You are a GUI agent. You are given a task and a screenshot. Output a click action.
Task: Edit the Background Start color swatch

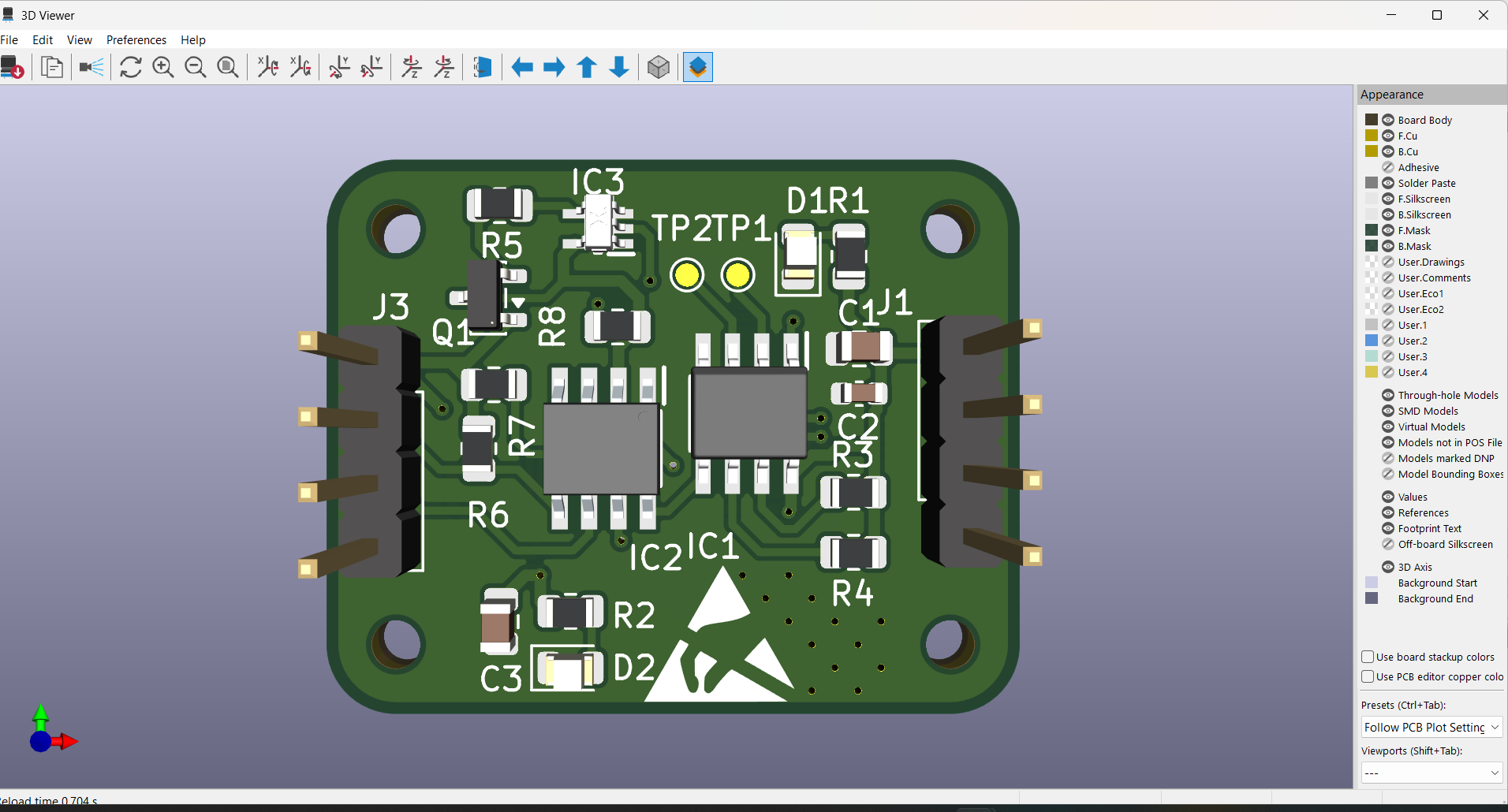coord(1372,583)
